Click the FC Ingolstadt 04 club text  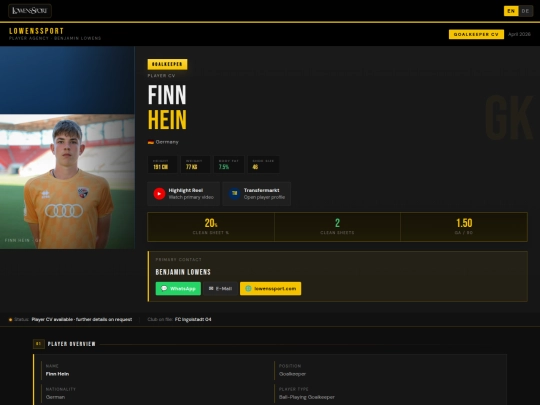pos(193,320)
